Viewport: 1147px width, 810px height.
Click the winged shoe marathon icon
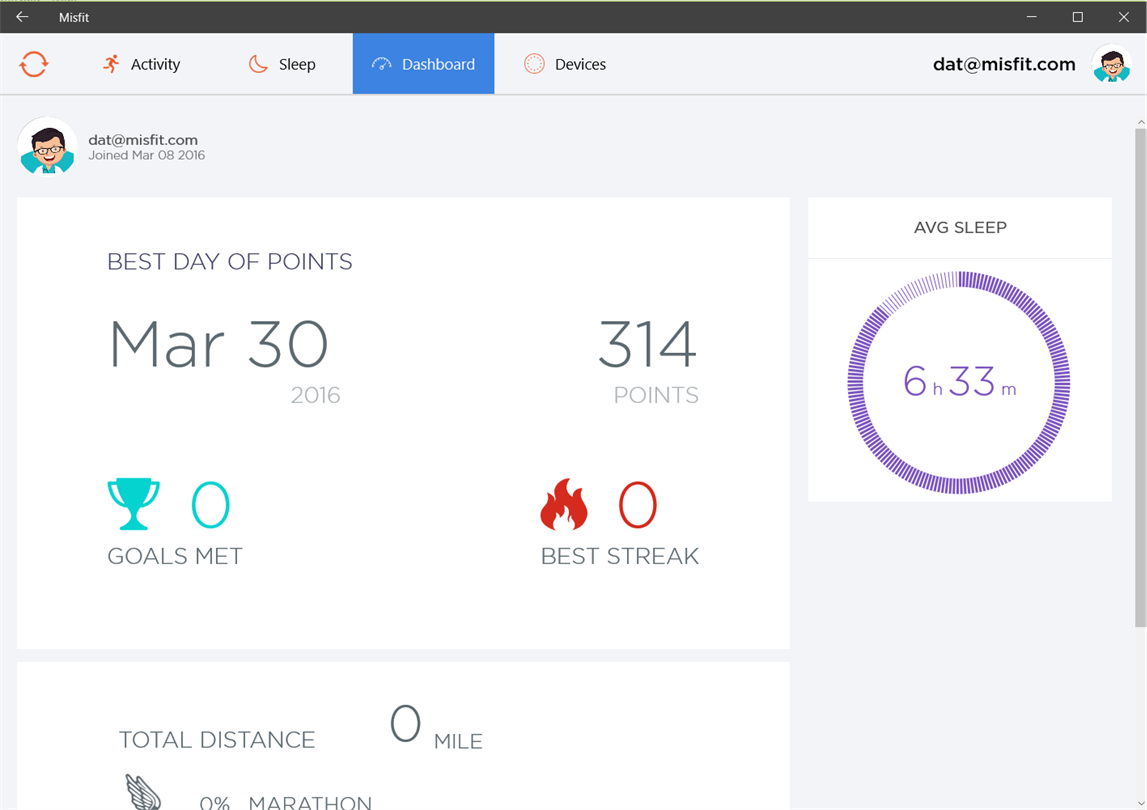pos(143,792)
